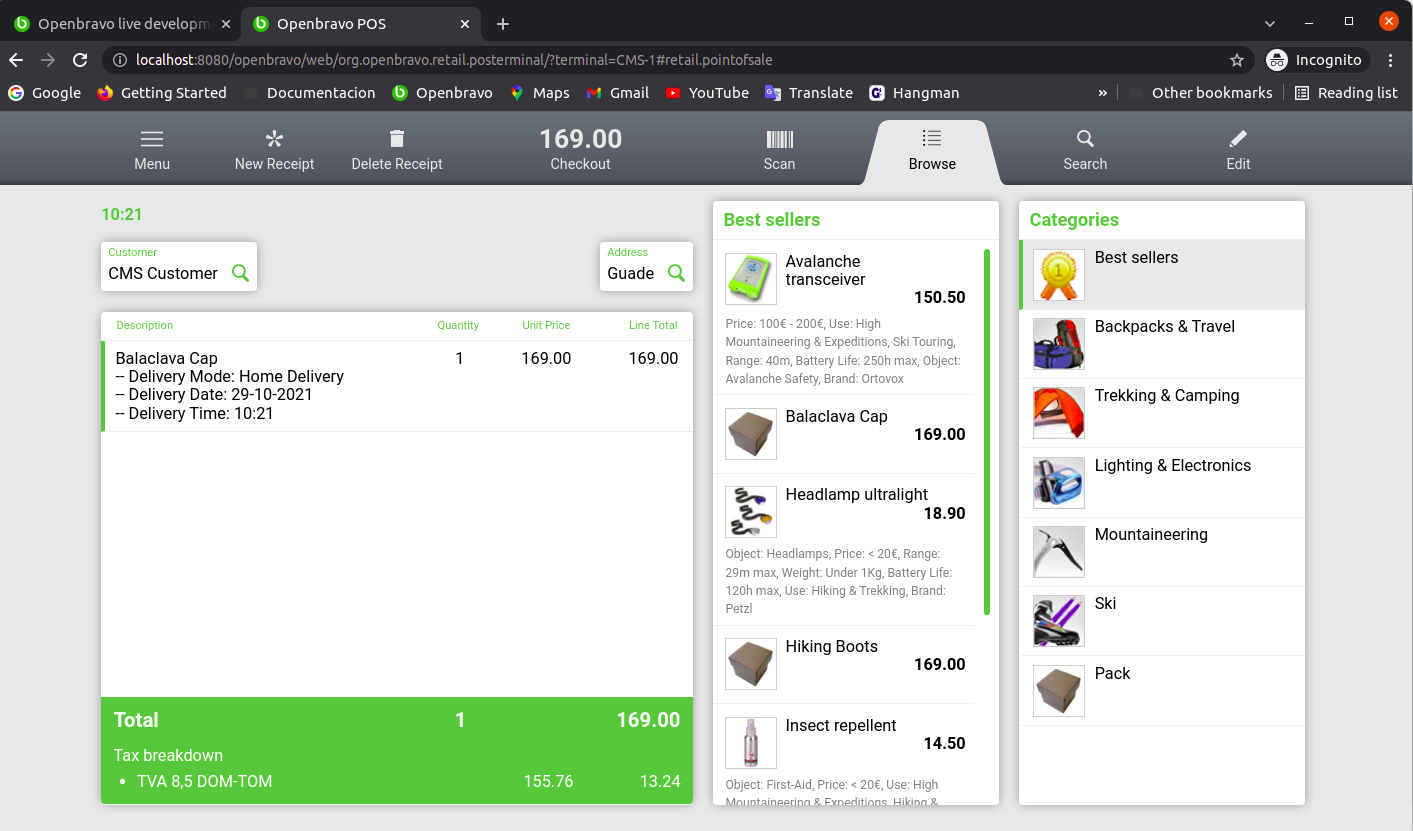The width and height of the screenshot is (1413, 831).
Task: Open the YouTube bookmark
Action: pyautogui.click(x=707, y=93)
